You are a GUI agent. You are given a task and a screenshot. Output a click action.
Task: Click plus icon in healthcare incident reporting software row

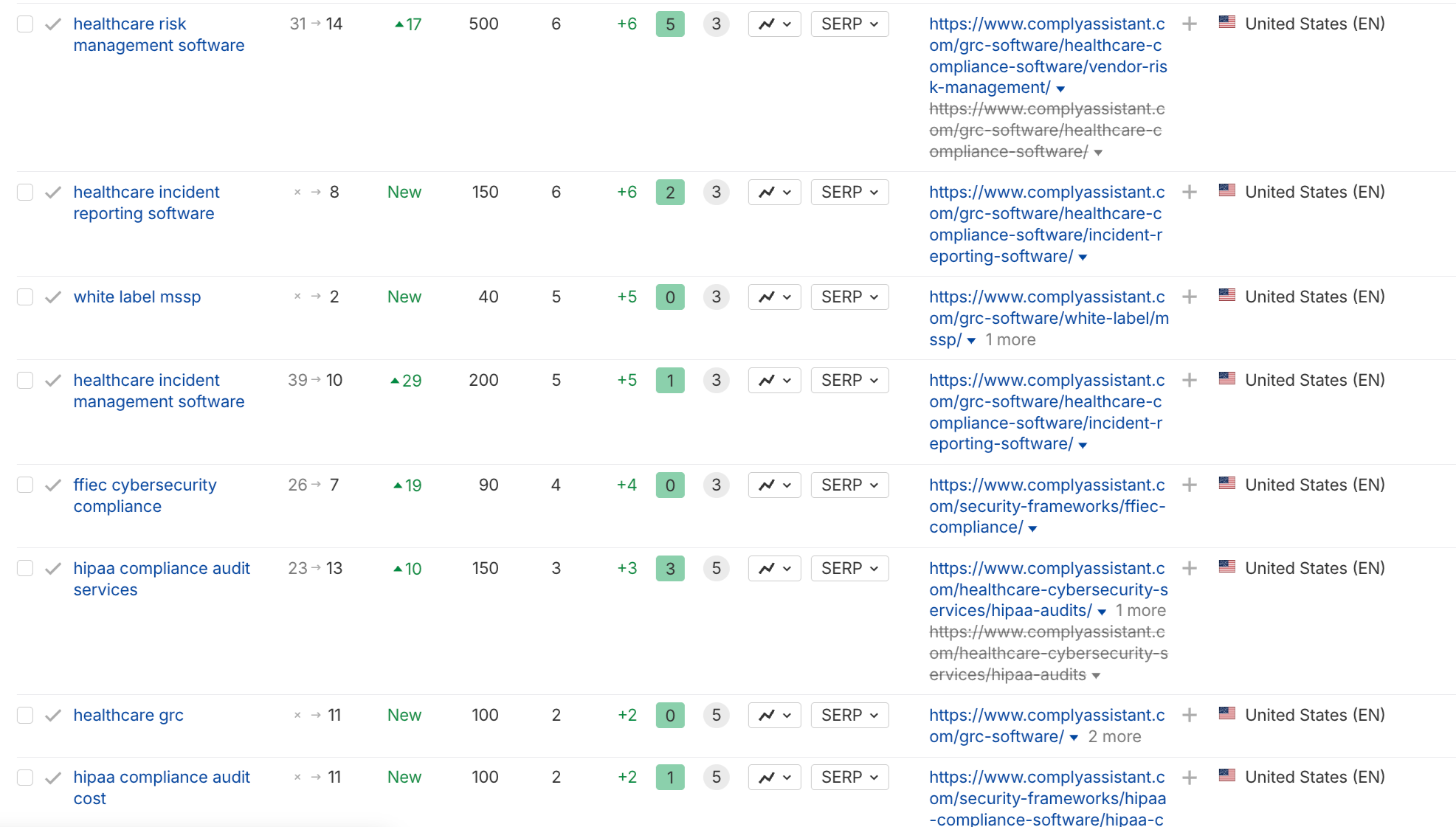1190,193
